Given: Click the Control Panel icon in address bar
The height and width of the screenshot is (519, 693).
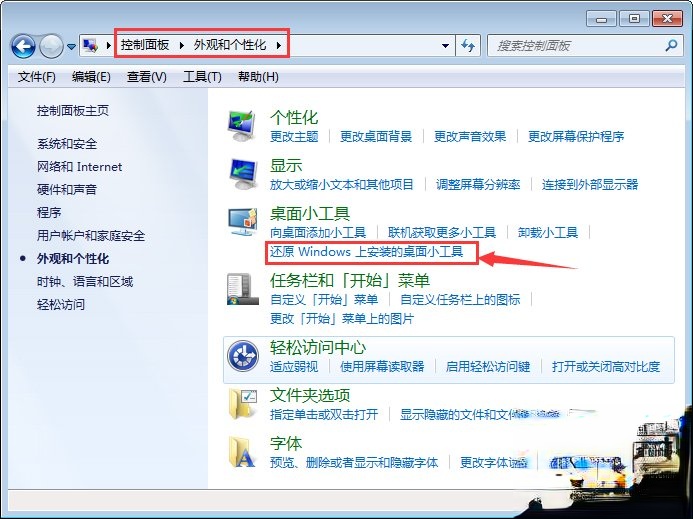Looking at the screenshot, I should [91, 45].
